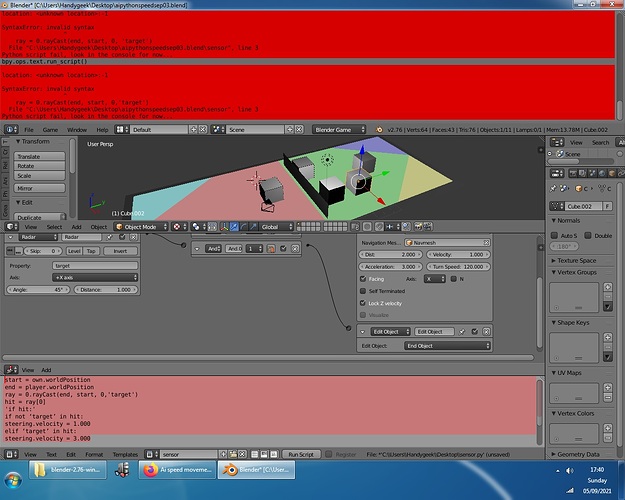Image resolution: width=625 pixels, height=500 pixels.
Task: Remove the Edit Object actuator with X icon
Action: tap(486, 332)
